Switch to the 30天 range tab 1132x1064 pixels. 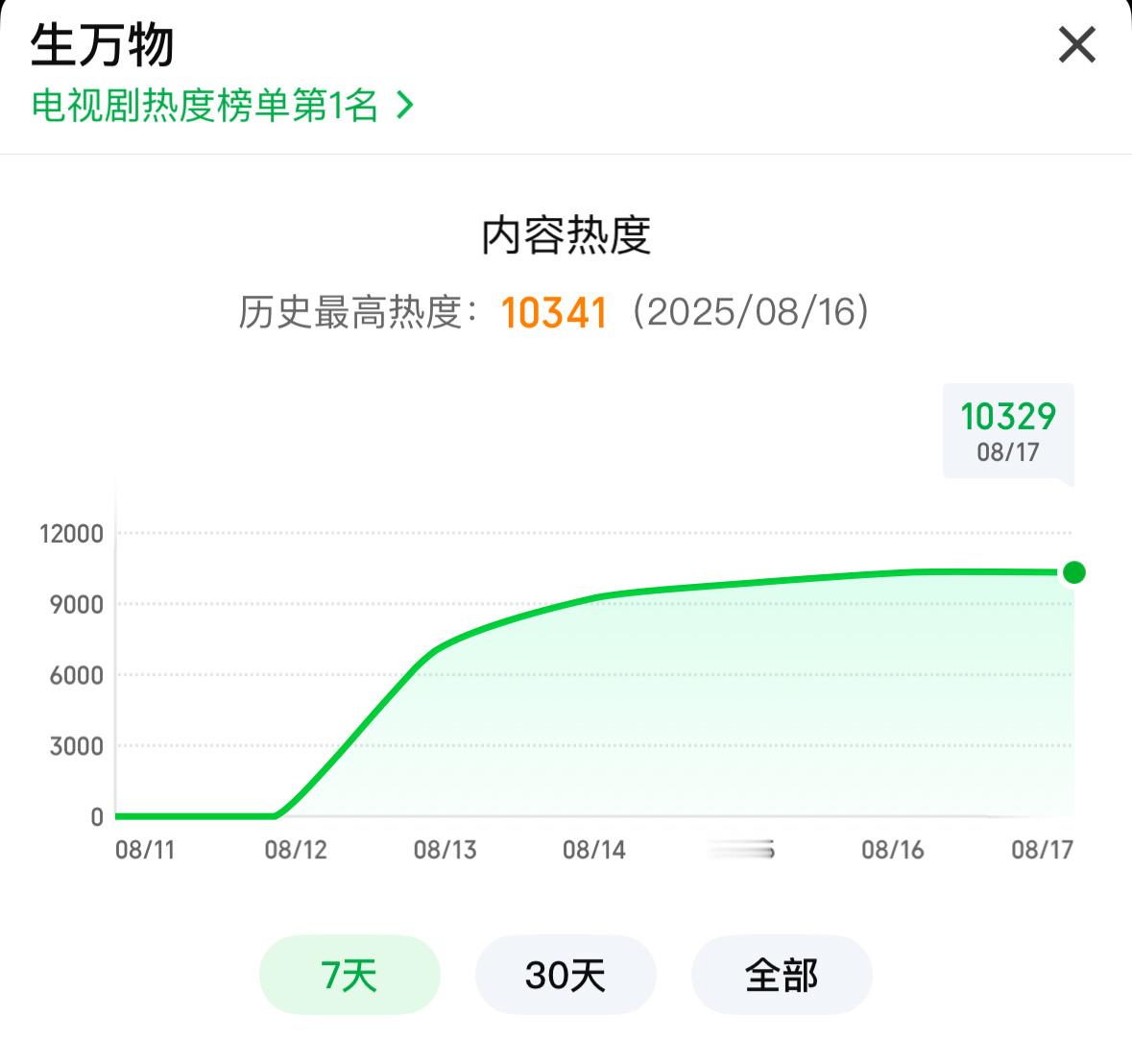(x=566, y=976)
